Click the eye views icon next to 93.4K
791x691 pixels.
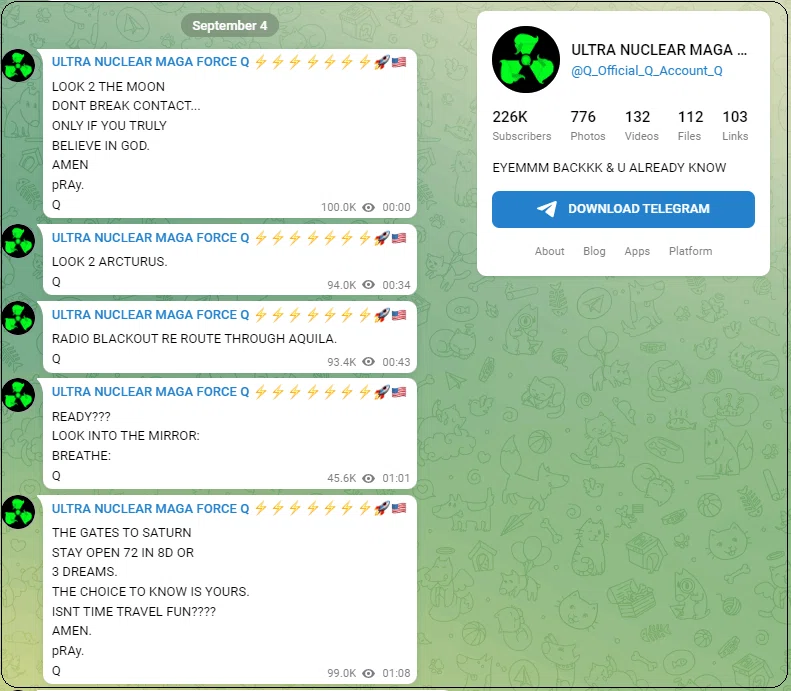coord(369,362)
